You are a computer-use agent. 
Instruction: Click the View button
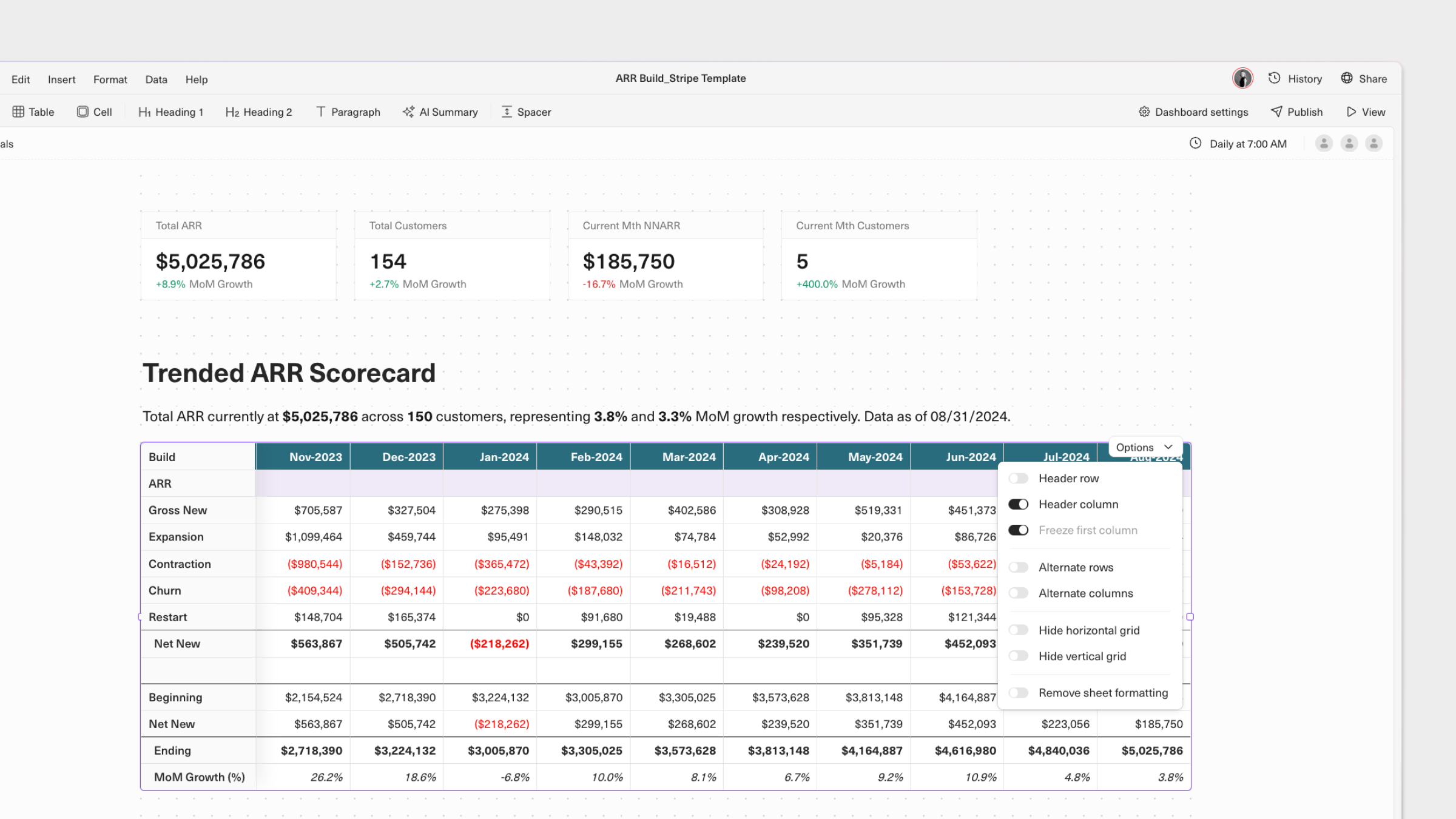1366,112
